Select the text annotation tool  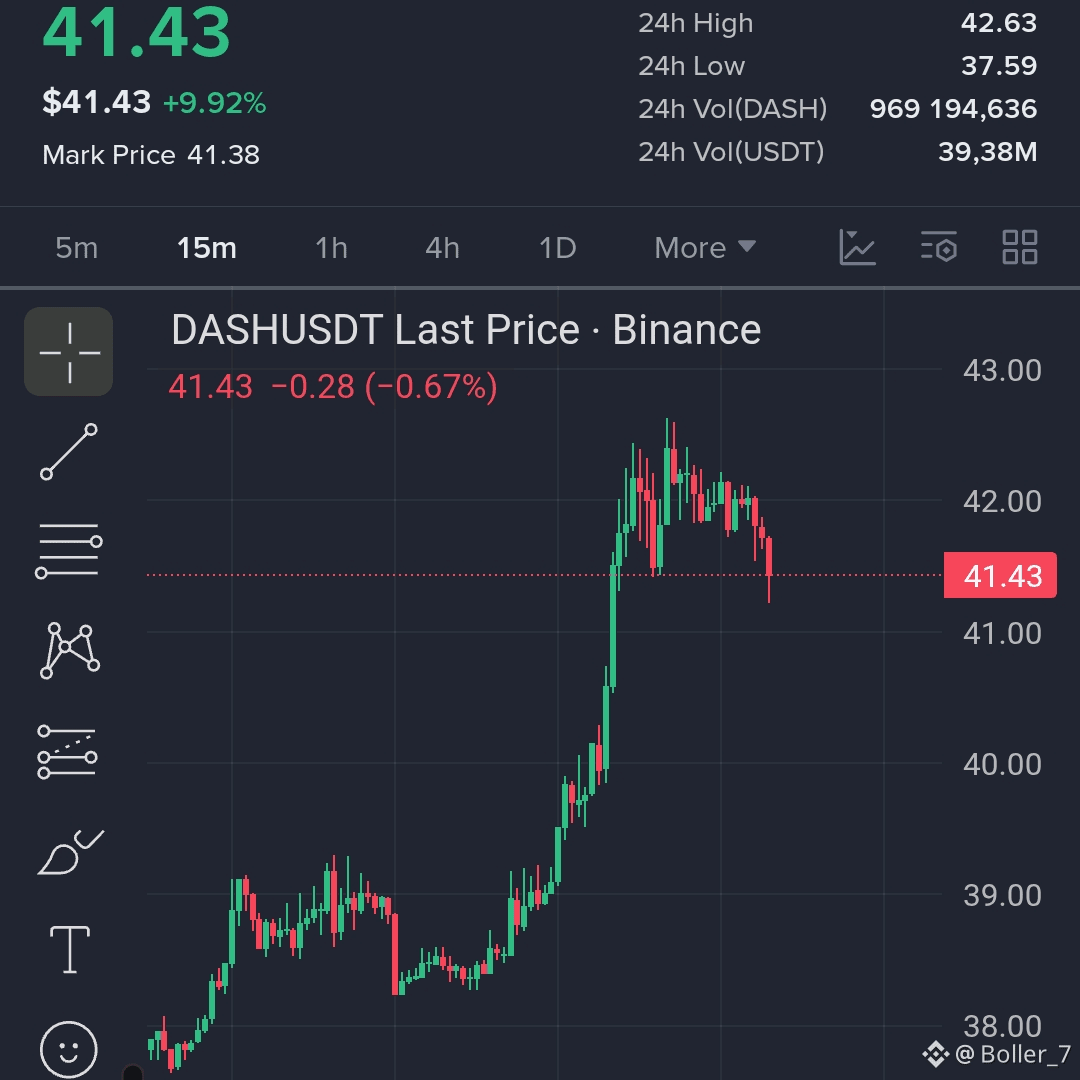(70, 950)
